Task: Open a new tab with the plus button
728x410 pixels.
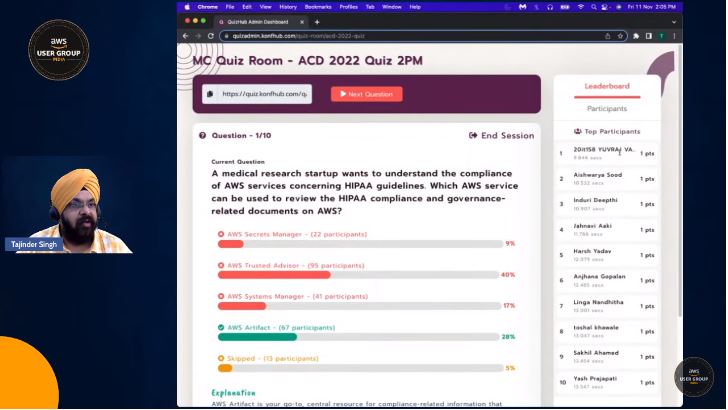Action: [x=317, y=22]
